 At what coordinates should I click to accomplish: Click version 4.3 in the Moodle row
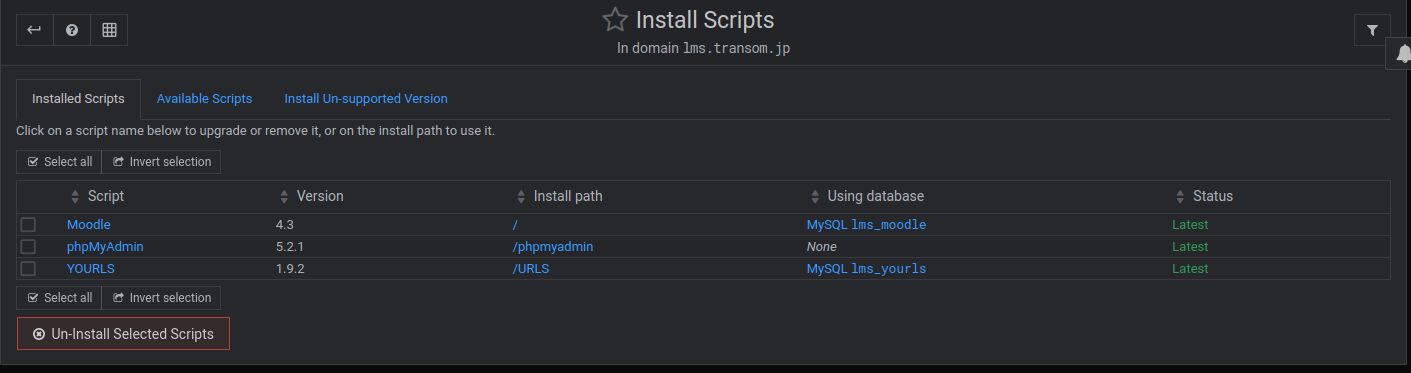286,225
